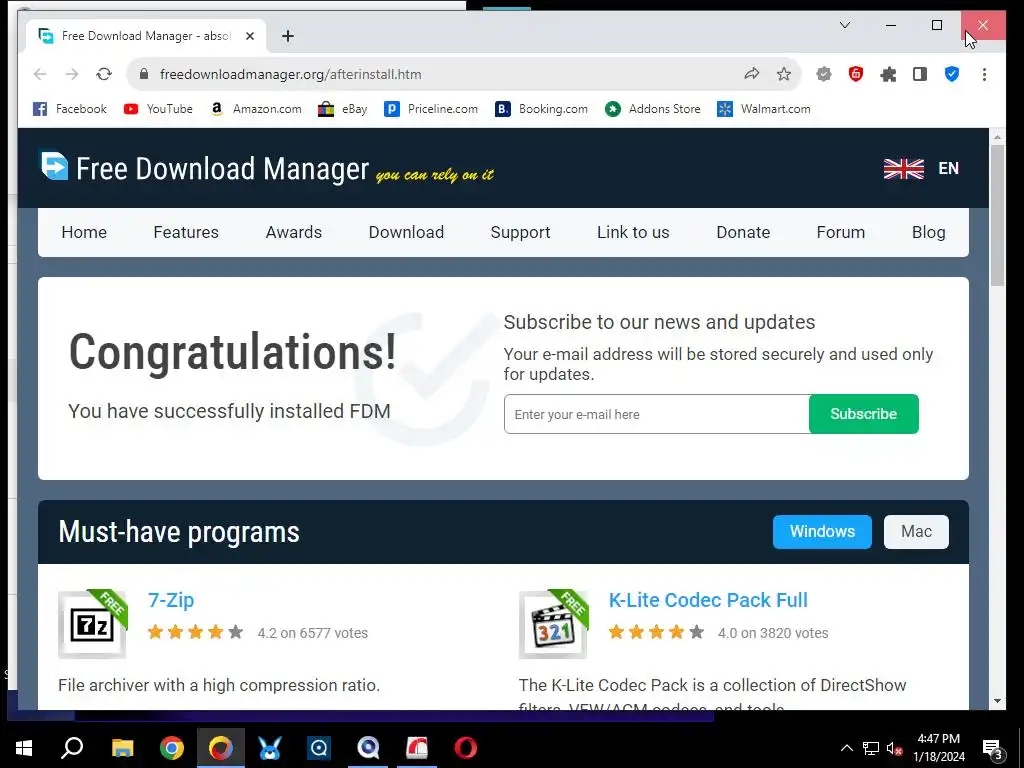Click the K-Lite Codec Pack icon
Viewport: 1024px width, 768px height.
tap(553, 624)
